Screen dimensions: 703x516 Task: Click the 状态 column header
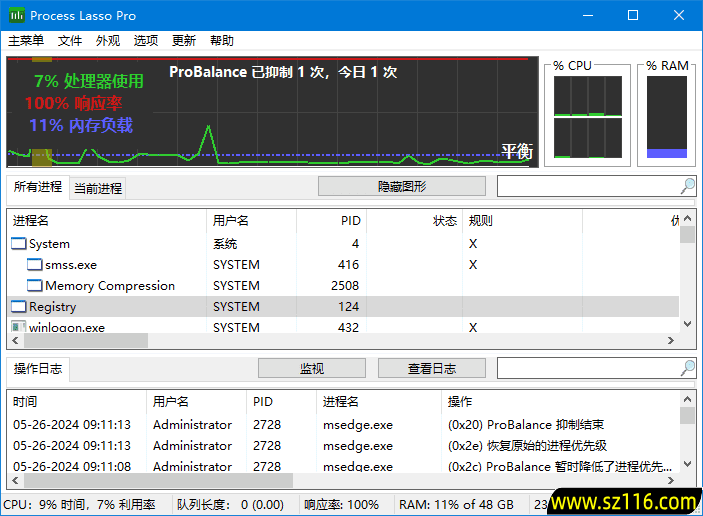414,221
